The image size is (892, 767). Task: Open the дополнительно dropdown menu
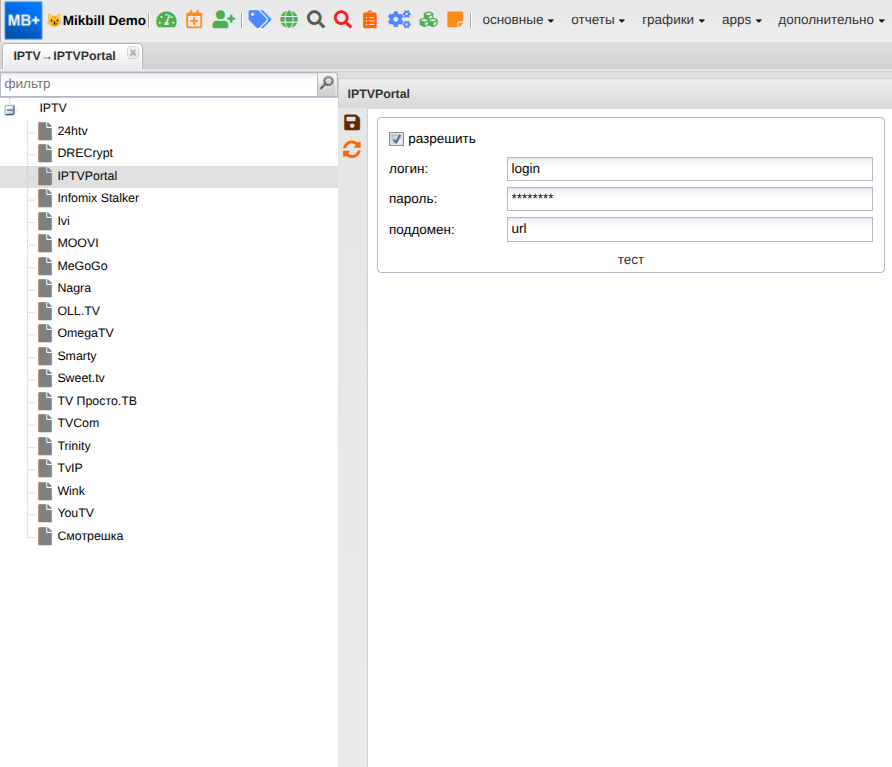pyautogui.click(x=831, y=20)
